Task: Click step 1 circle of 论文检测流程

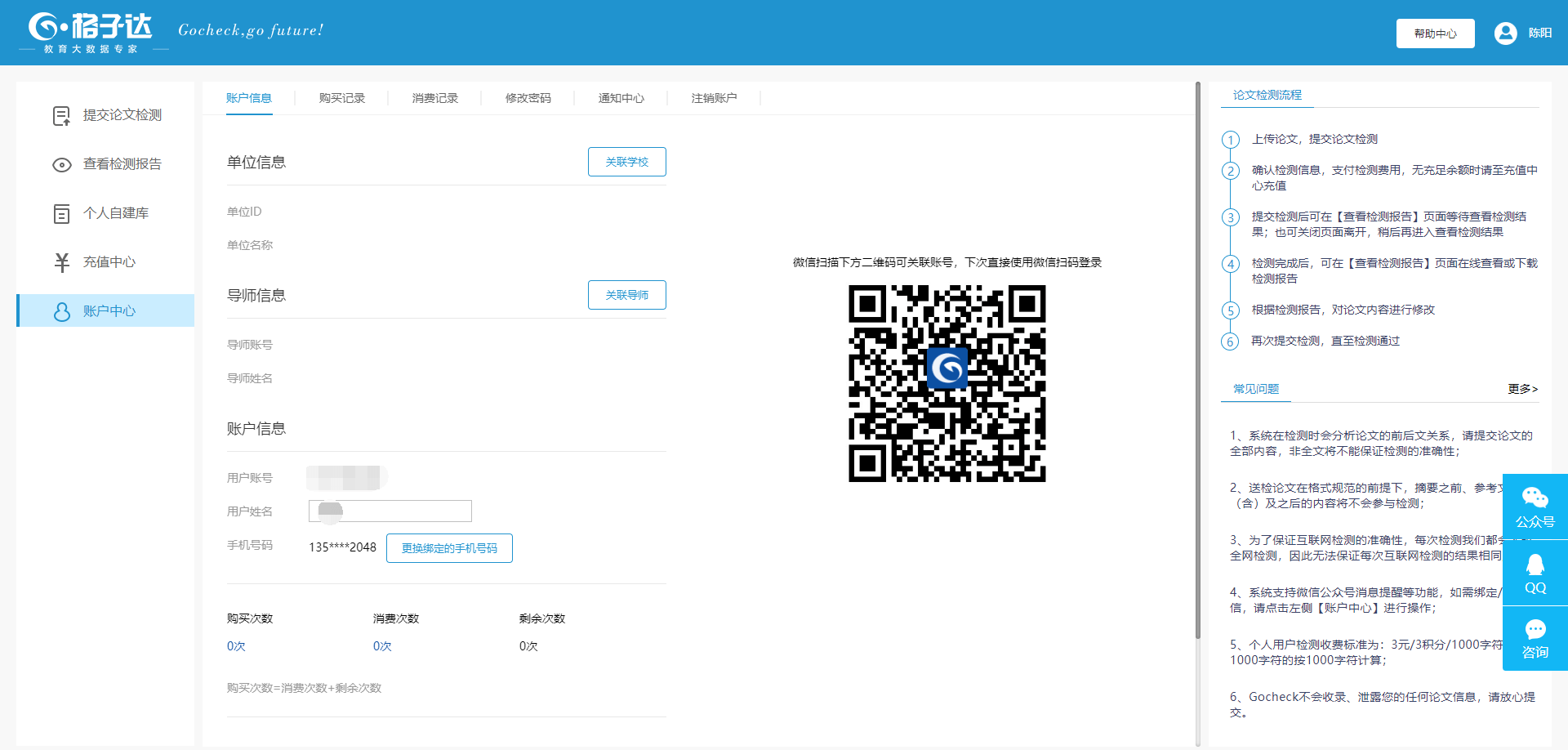Action: pyautogui.click(x=1231, y=140)
